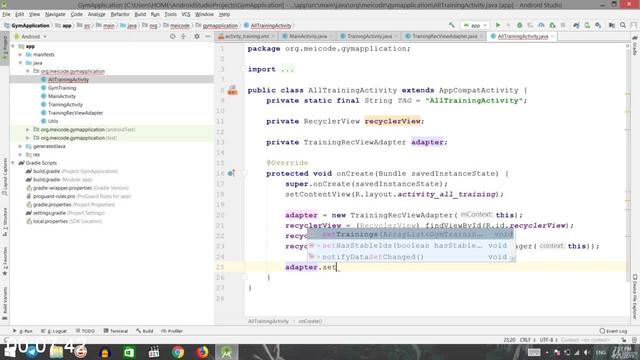Select AllTrainingActivity in project tree
Viewport: 640px width, 360px height.
[x=68, y=80]
